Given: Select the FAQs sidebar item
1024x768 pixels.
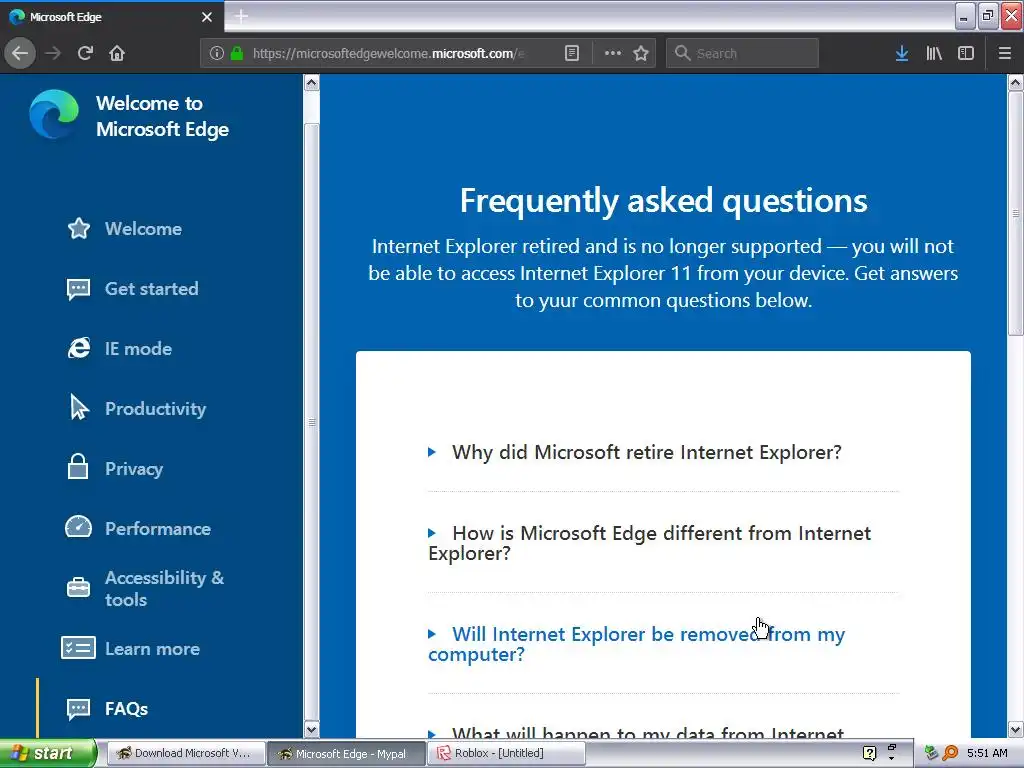Looking at the screenshot, I should [x=108, y=709].
